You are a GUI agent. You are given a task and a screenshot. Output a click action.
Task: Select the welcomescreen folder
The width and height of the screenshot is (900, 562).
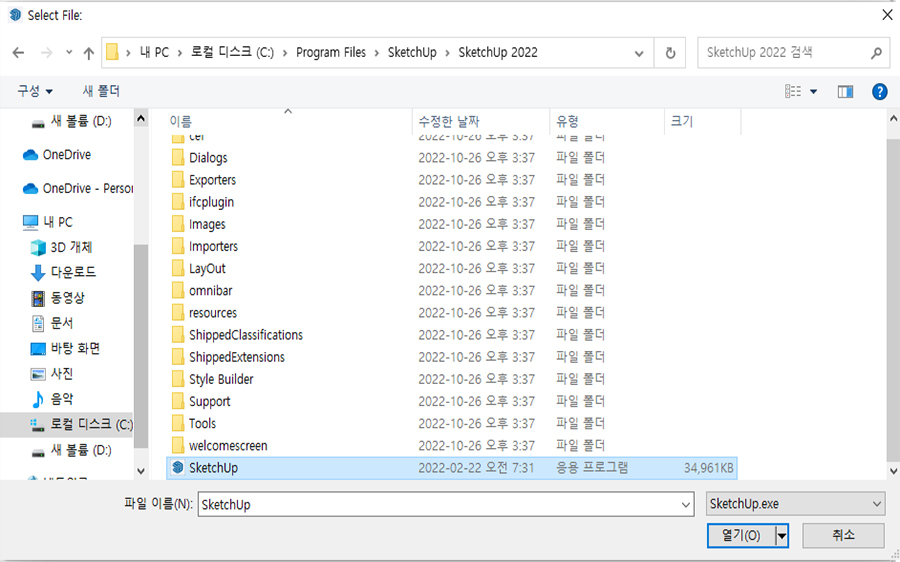[228, 445]
